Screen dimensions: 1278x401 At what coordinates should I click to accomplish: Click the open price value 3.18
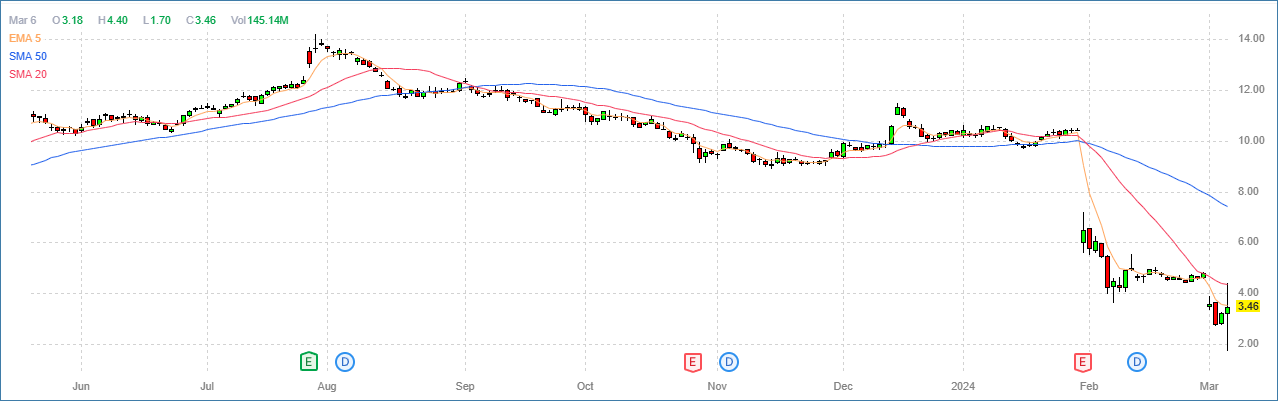[x=72, y=20]
